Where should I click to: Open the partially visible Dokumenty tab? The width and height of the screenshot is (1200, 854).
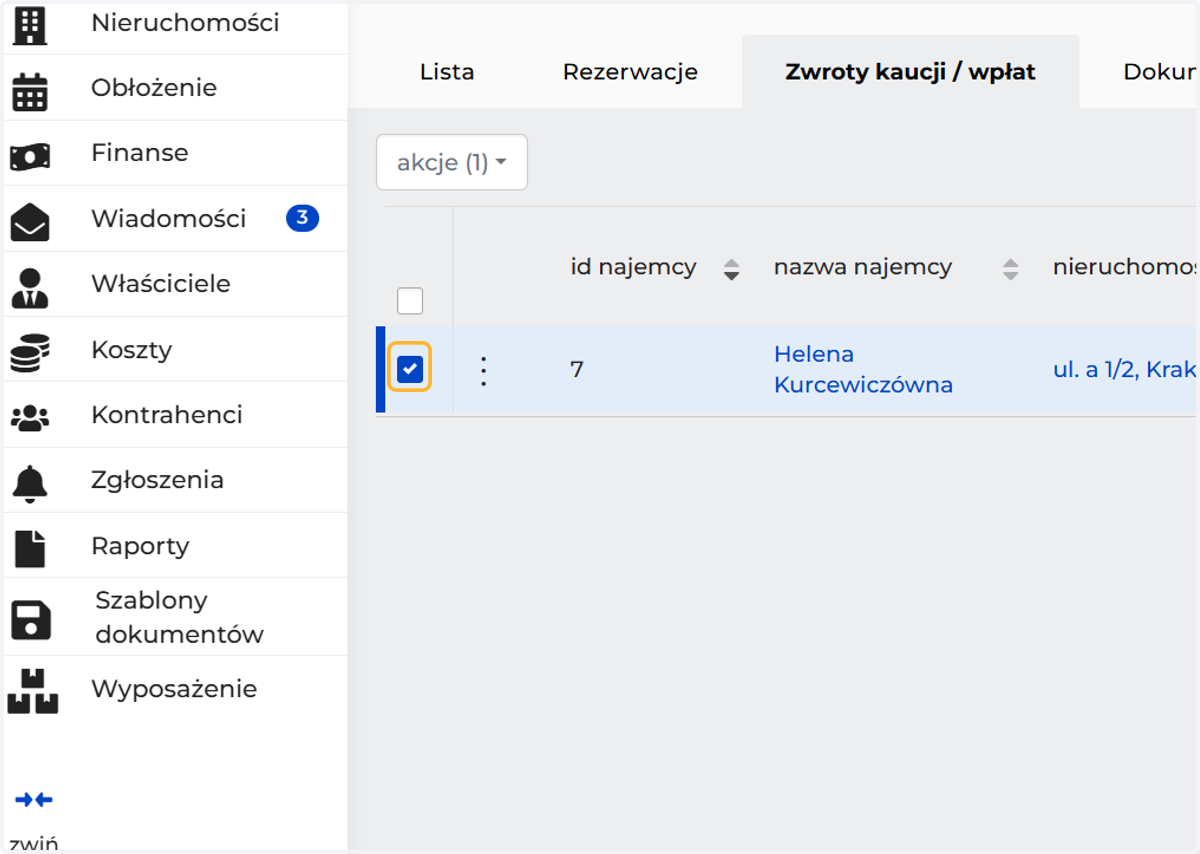point(1160,72)
